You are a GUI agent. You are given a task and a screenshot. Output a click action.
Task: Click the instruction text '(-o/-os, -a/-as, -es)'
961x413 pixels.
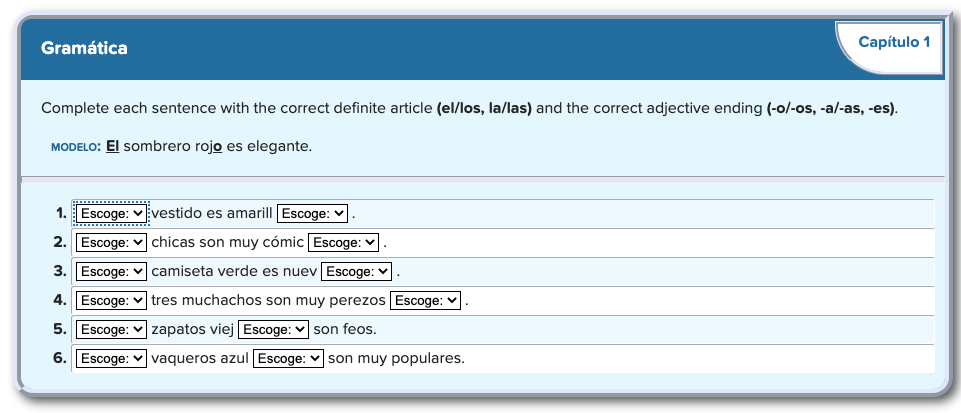coord(831,108)
